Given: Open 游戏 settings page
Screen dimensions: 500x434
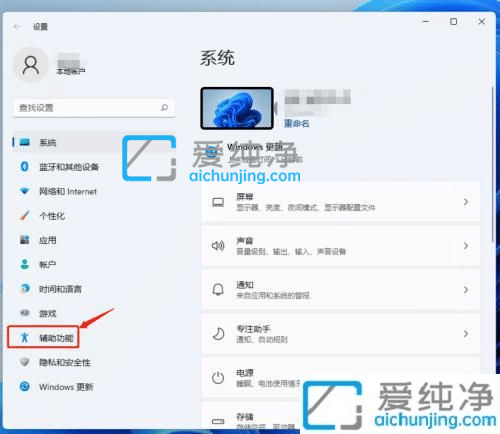Looking at the screenshot, I should click(48, 314).
